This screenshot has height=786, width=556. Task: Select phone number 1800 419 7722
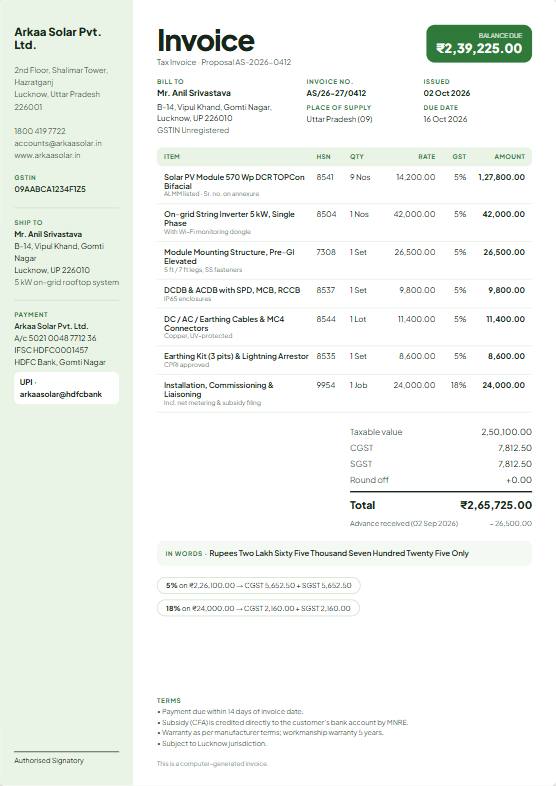(x=40, y=131)
